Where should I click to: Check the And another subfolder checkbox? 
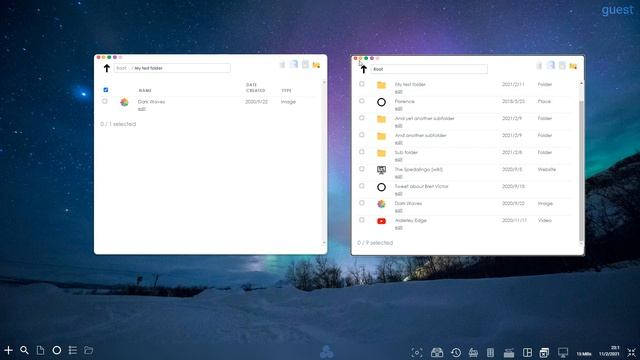pos(362,135)
